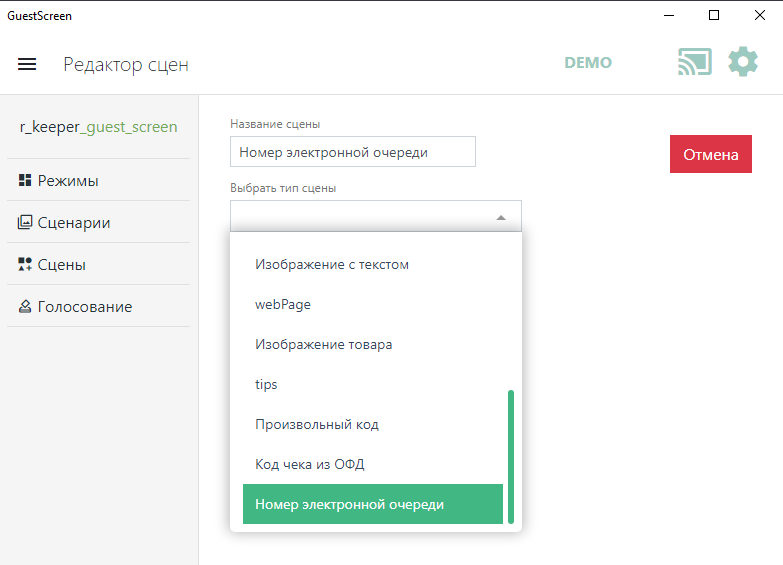
Task: Open the hamburger navigation menu
Action: point(27,64)
